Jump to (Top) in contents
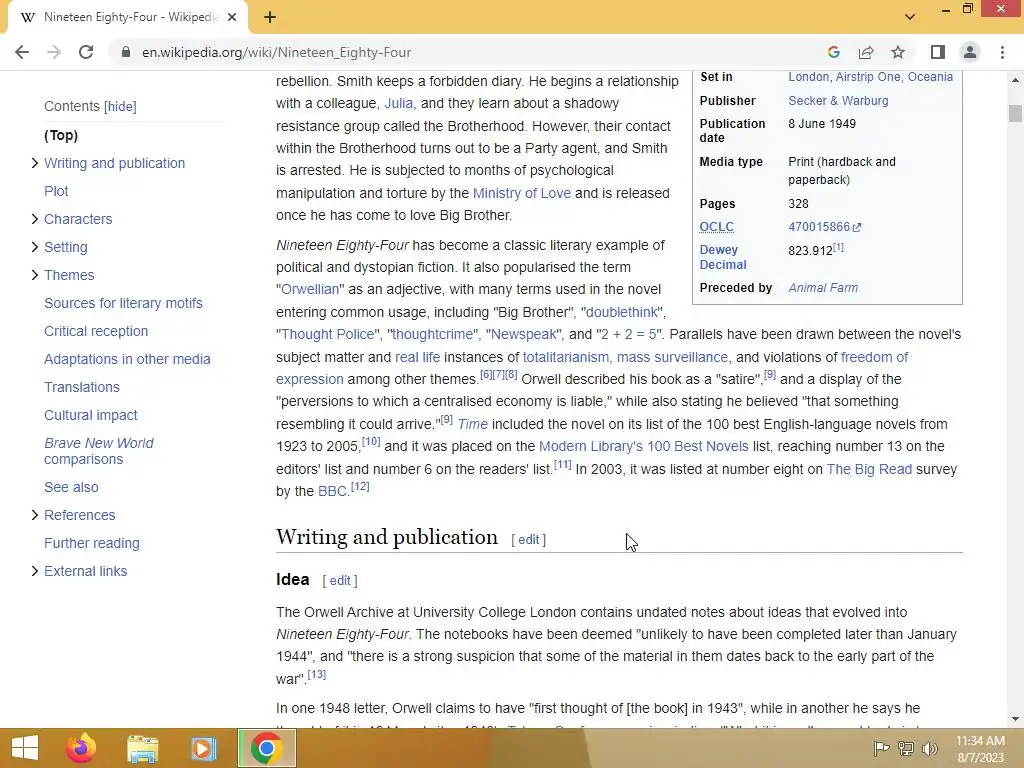 pos(61,135)
